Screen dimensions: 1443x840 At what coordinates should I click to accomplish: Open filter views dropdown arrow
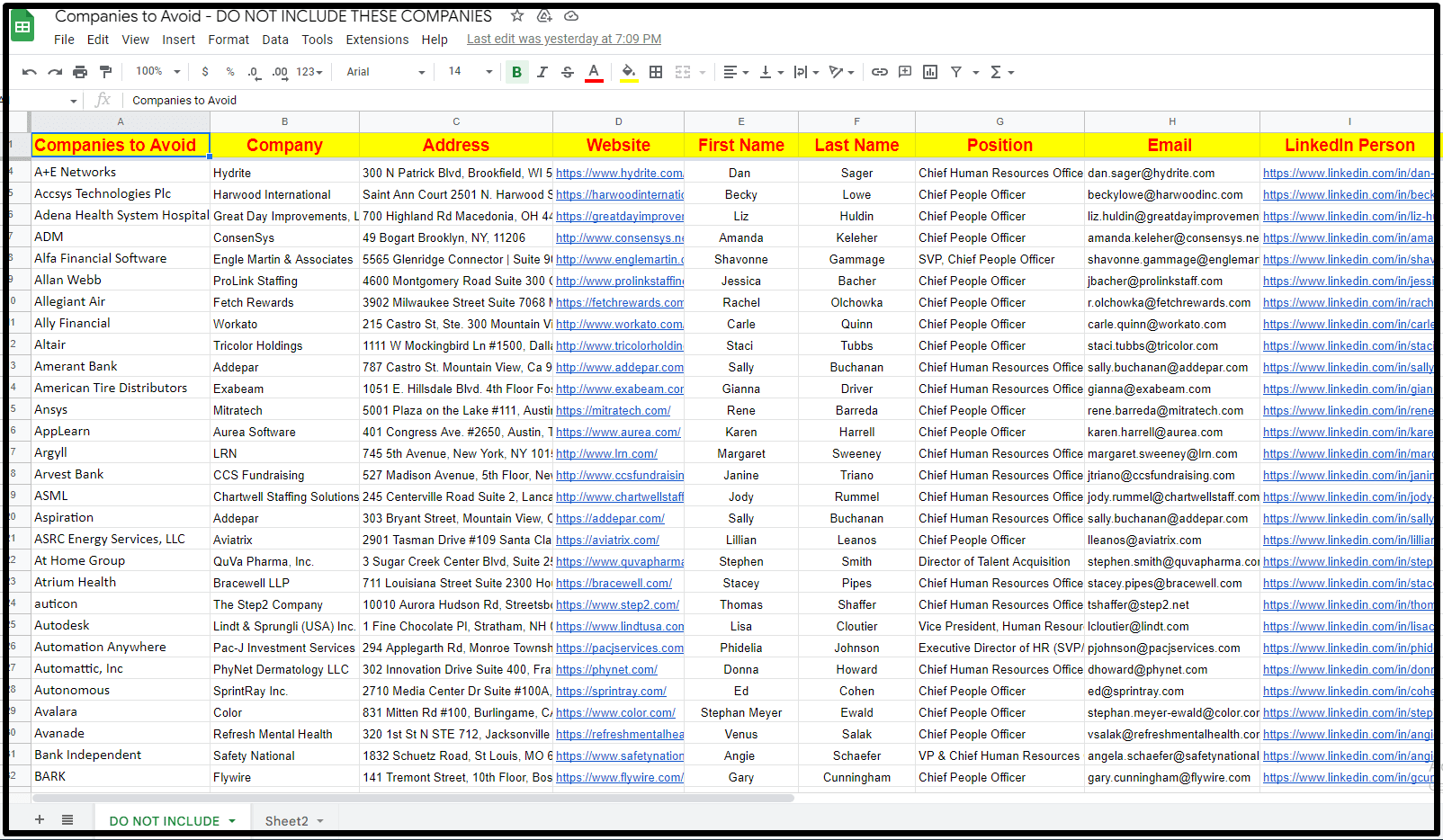coord(975,72)
